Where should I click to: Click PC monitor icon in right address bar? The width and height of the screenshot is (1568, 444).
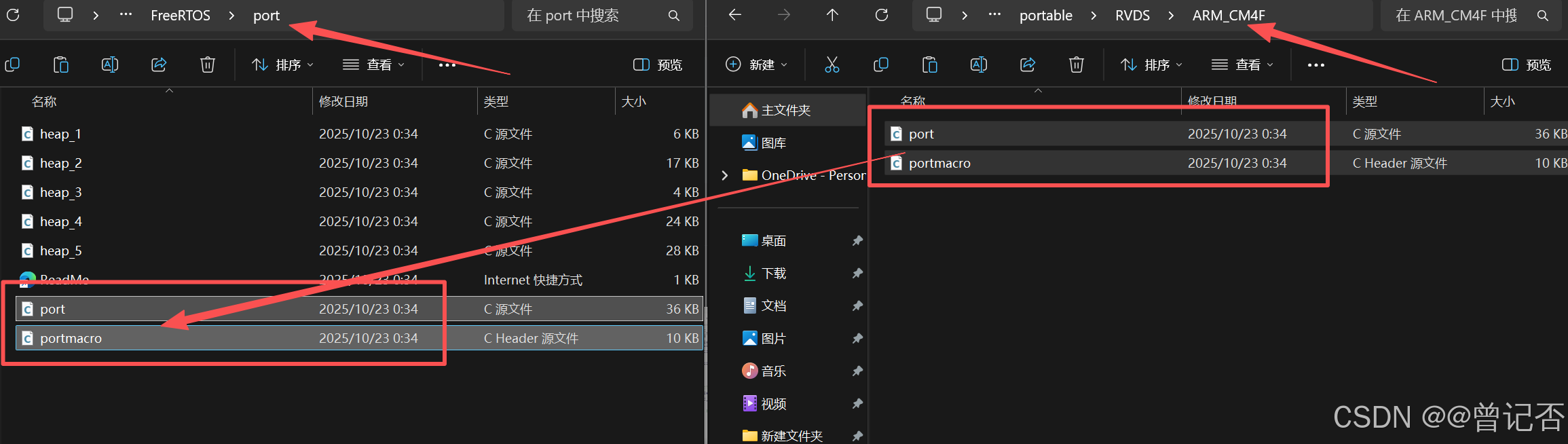934,14
